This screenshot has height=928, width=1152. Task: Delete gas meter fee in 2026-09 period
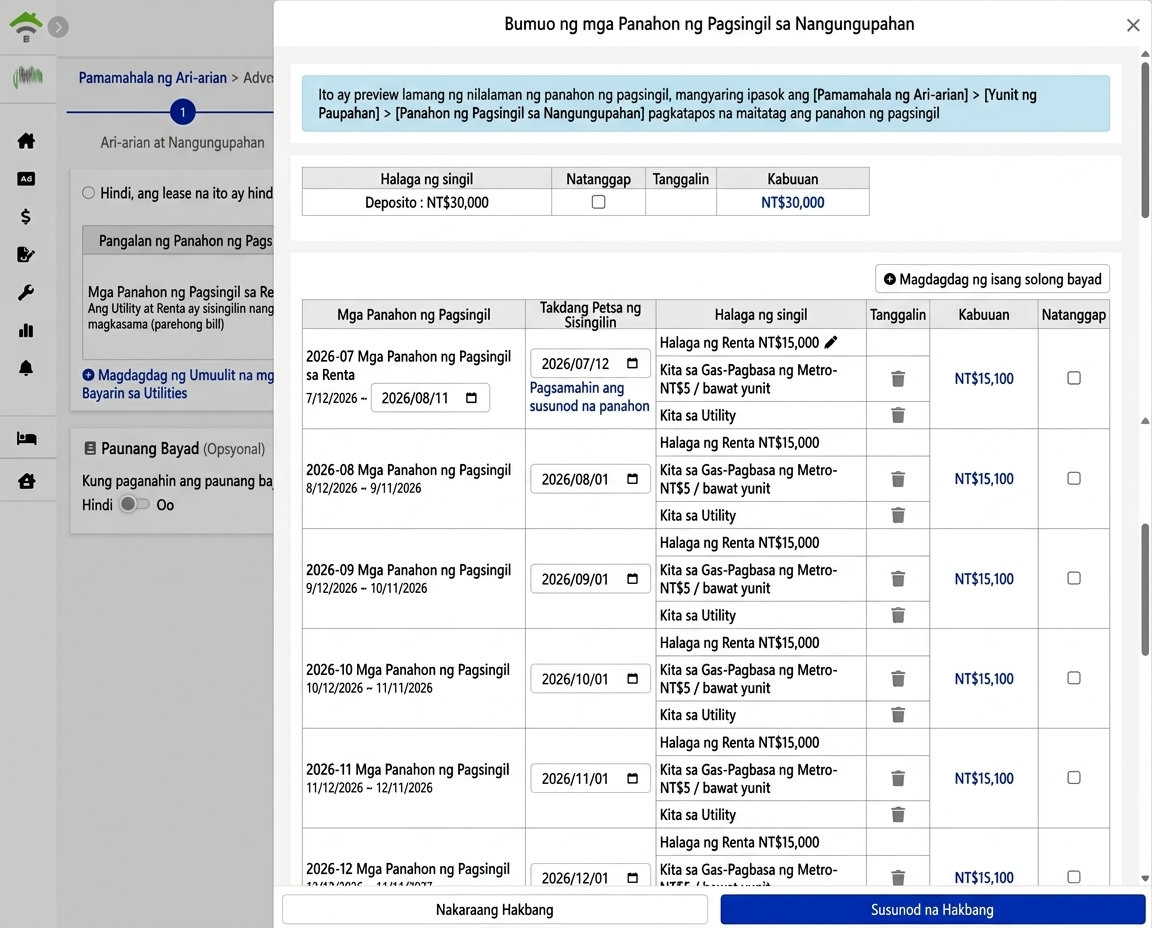pyautogui.click(x=898, y=579)
